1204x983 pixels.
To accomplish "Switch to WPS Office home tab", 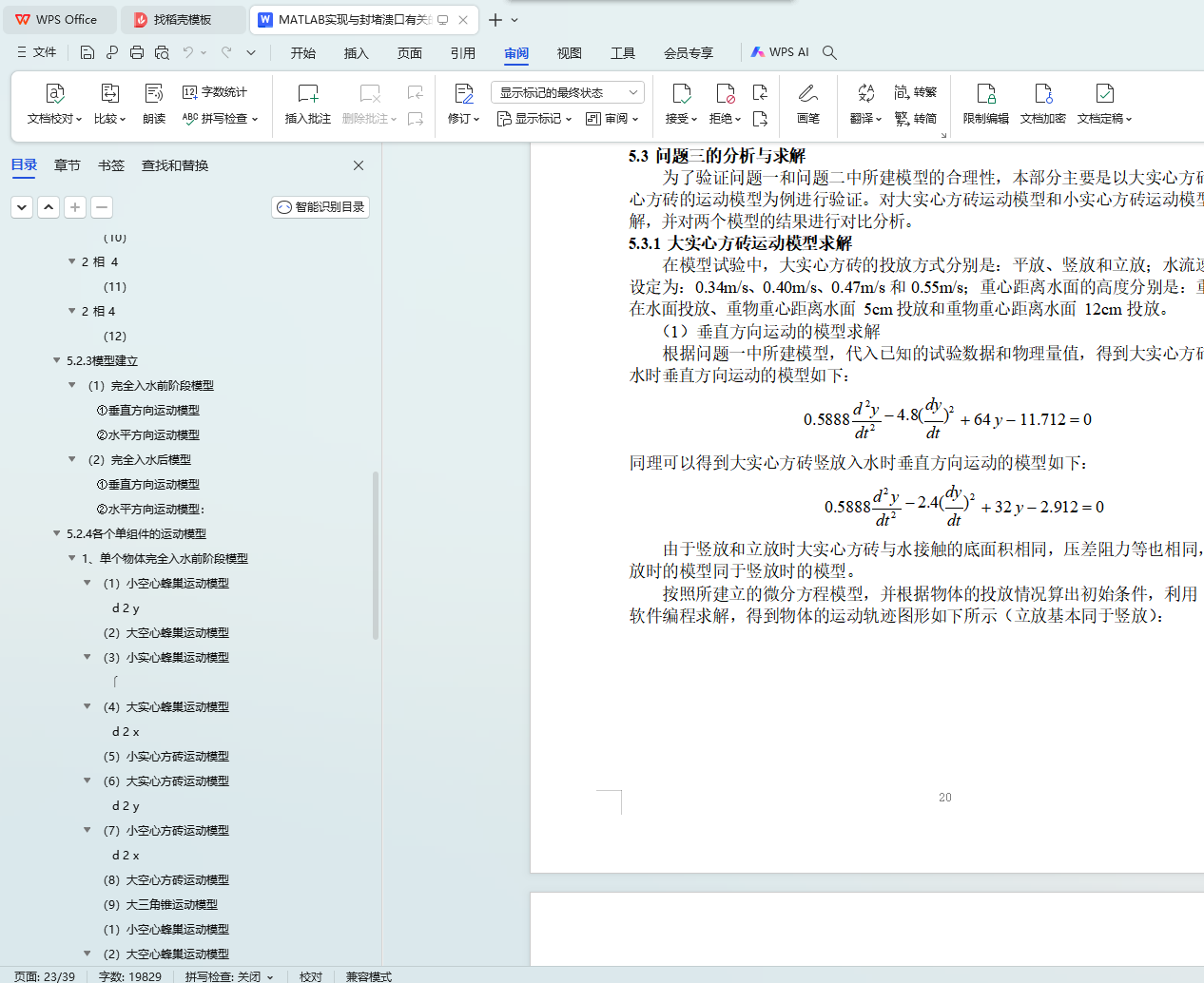I will tap(59, 19).
